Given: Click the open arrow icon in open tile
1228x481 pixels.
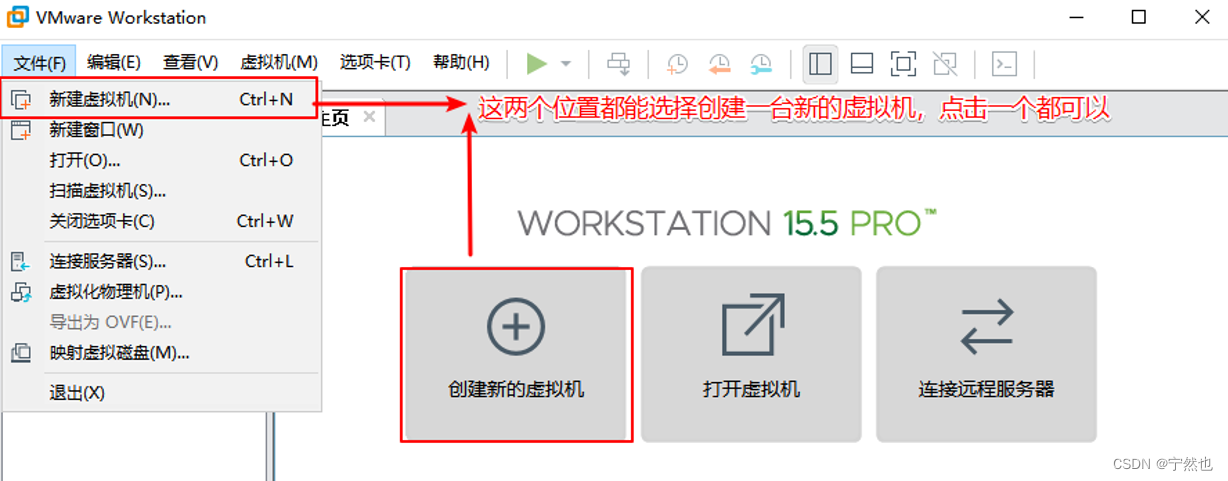Looking at the screenshot, I should click(753, 324).
